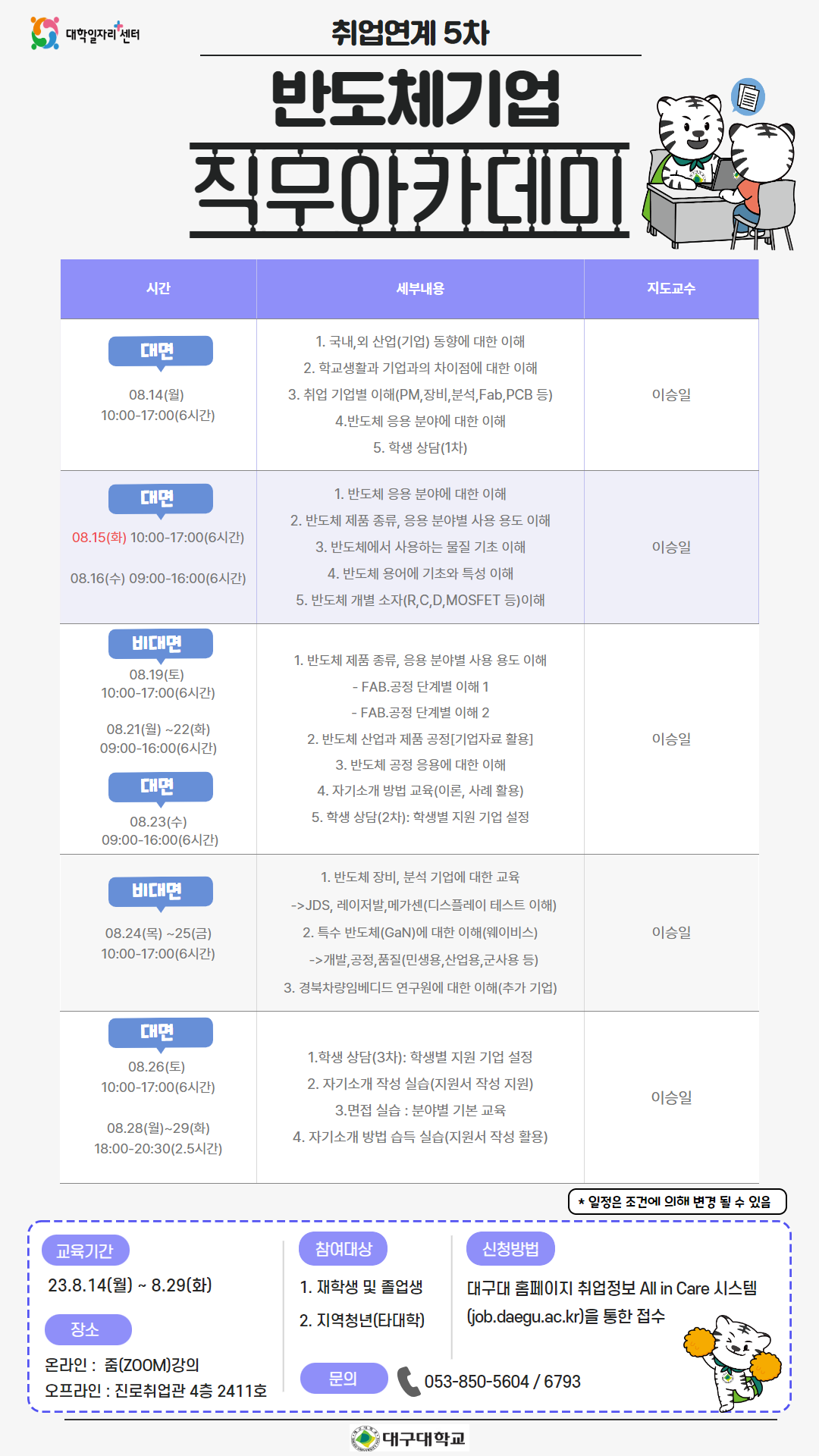819x1456 pixels.
Task: Click the tiger mascots at desk illustration
Action: tap(720, 171)
